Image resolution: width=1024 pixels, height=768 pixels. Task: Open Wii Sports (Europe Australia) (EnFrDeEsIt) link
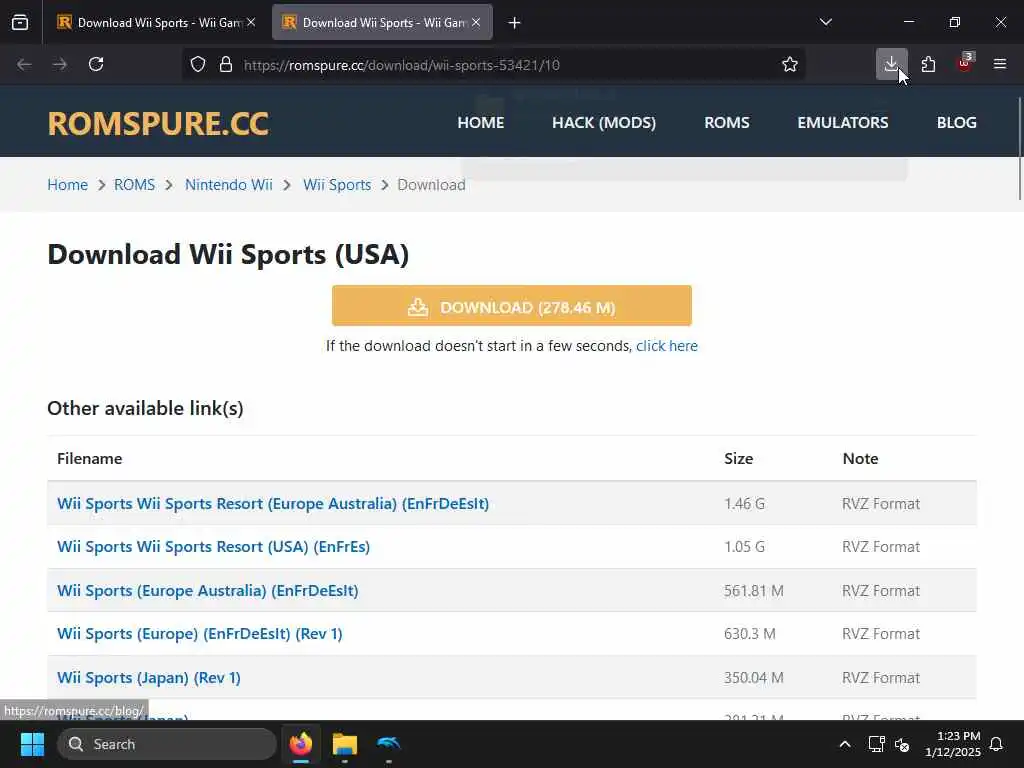click(x=208, y=590)
